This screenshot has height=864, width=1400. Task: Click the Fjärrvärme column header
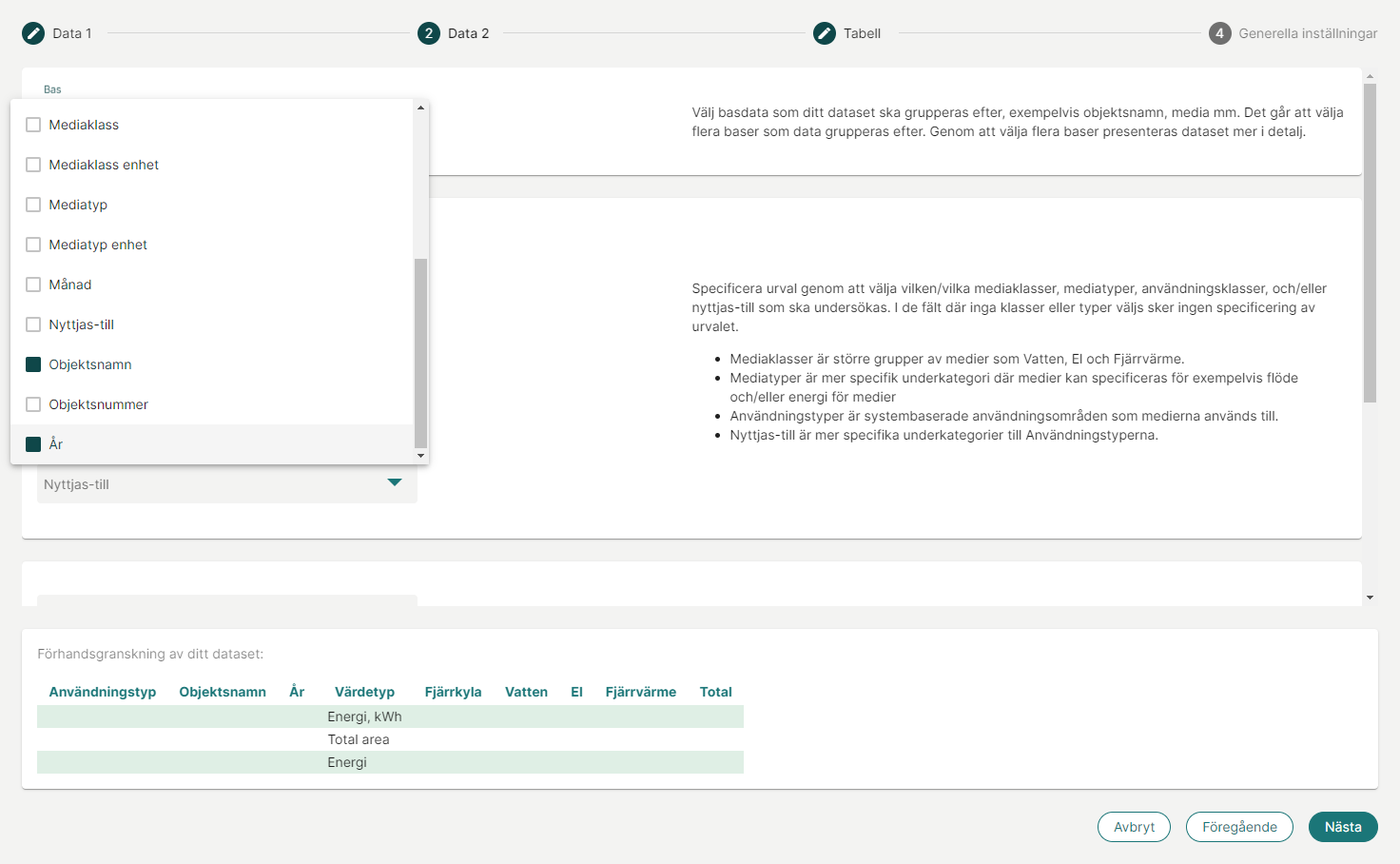tap(641, 692)
